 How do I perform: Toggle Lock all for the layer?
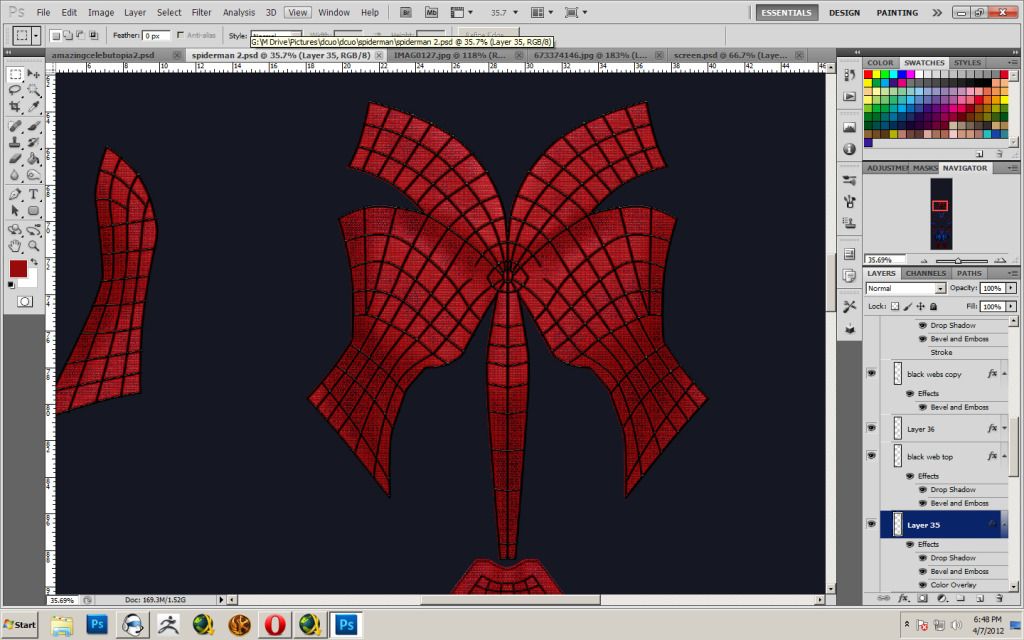(933, 306)
